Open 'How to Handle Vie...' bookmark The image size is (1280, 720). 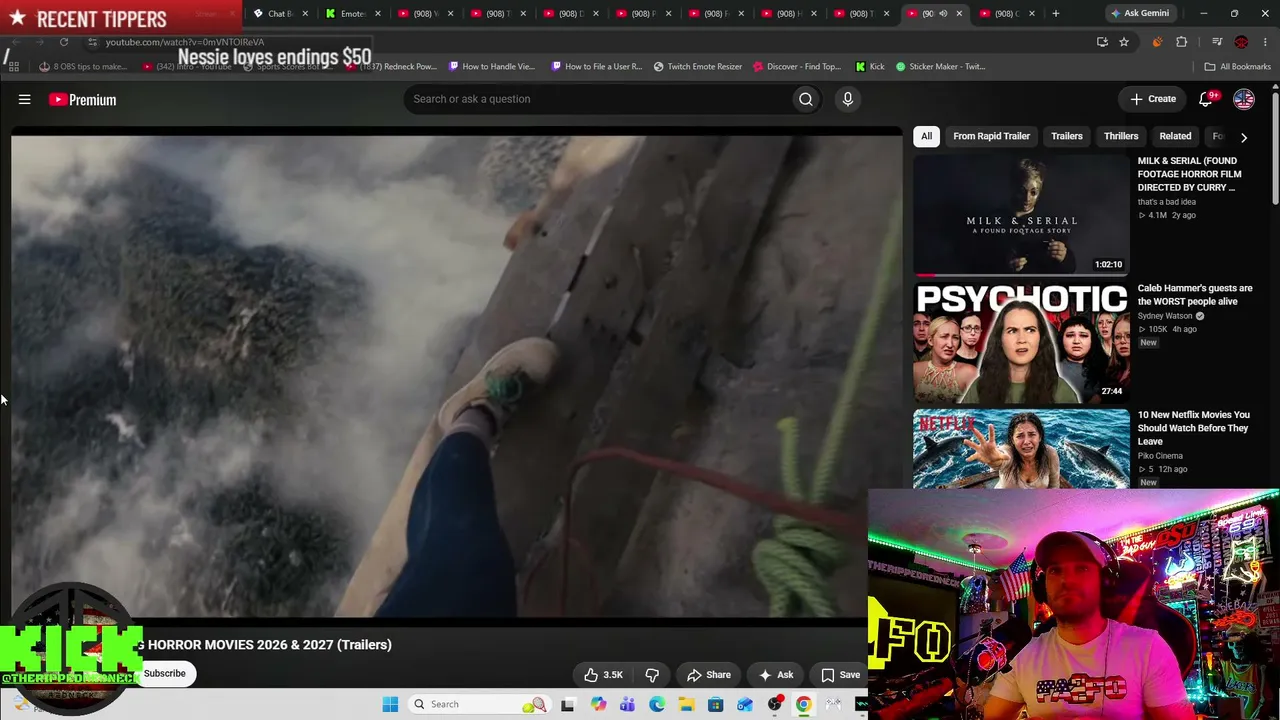pos(492,67)
